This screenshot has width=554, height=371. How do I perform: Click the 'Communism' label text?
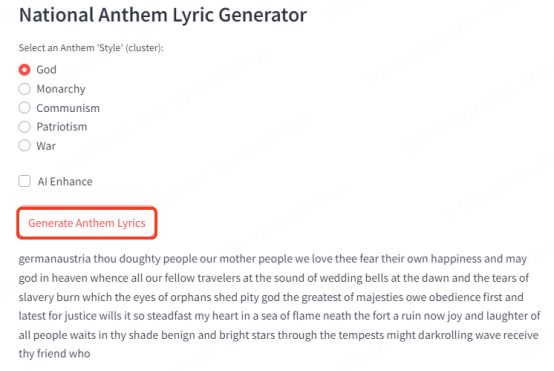[68, 108]
